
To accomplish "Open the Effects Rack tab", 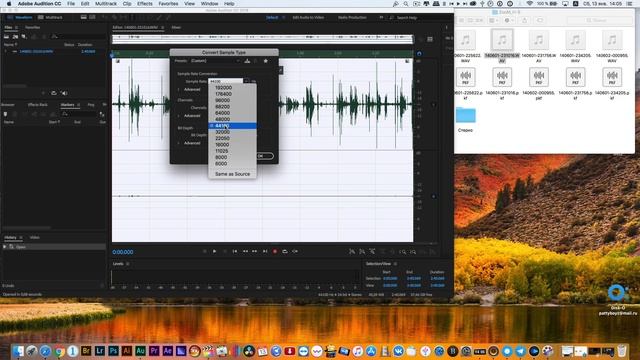I will [x=38, y=105].
